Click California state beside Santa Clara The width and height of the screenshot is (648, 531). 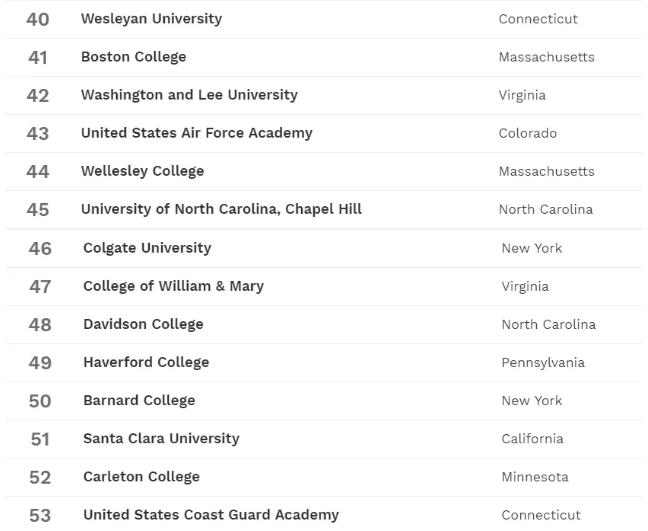(x=532, y=439)
